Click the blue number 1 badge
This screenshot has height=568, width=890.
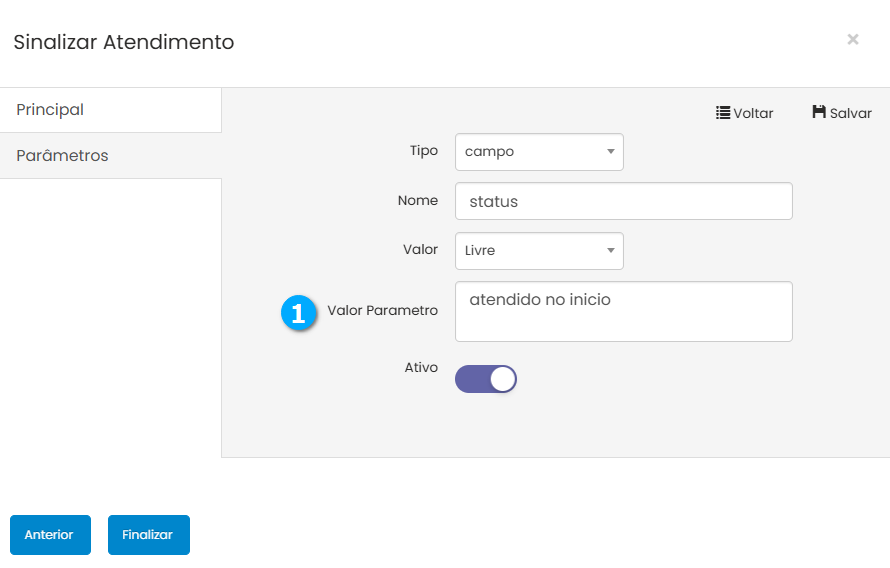click(298, 312)
